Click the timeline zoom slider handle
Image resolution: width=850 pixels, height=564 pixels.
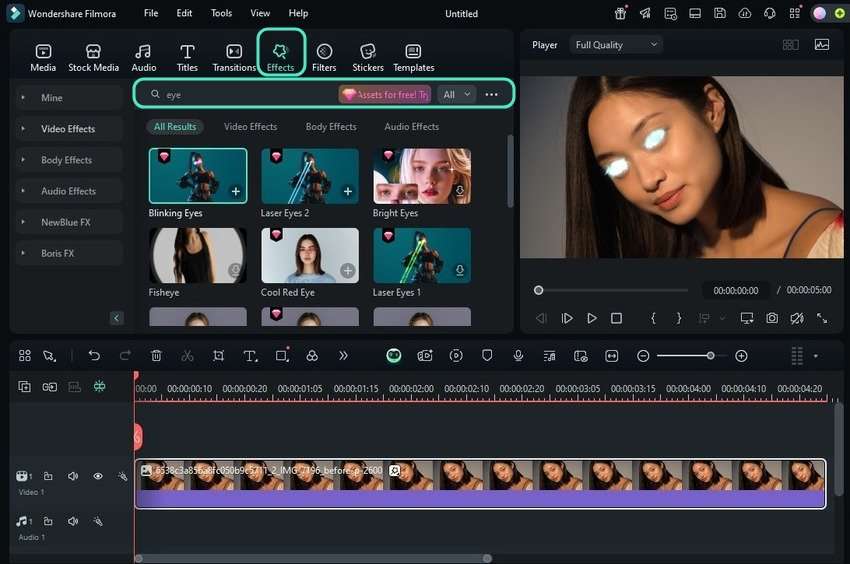point(710,356)
